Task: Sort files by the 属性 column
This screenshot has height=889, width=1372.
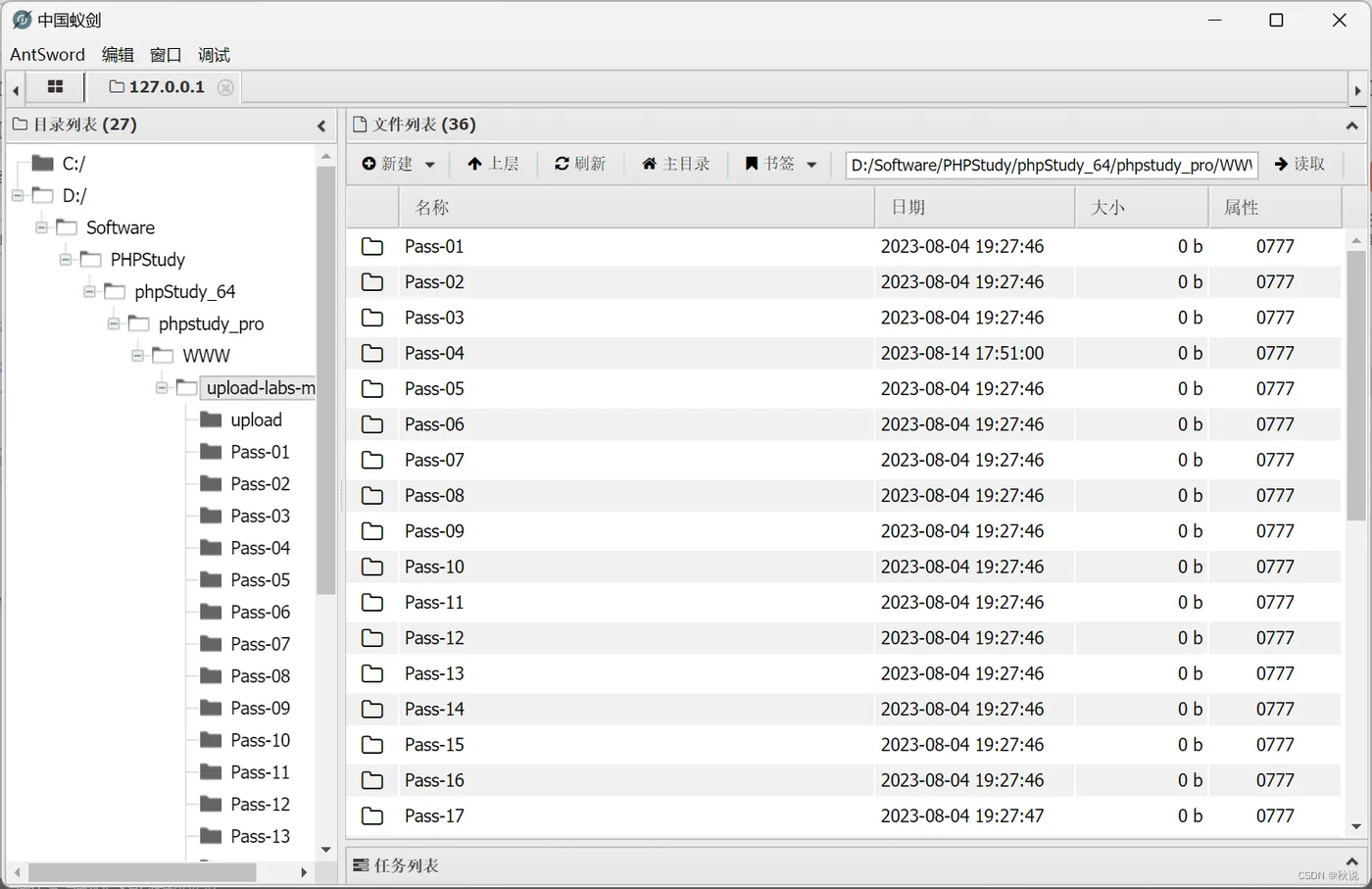Action: click(1275, 207)
